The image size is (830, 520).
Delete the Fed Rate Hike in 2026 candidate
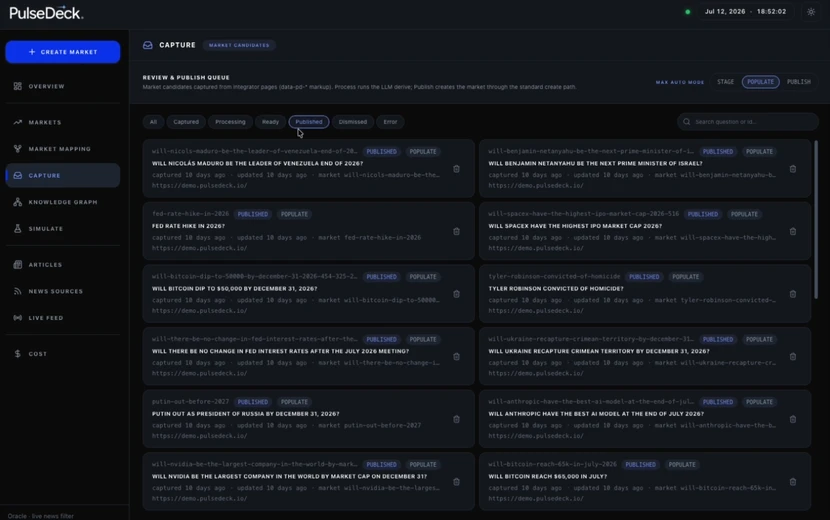(456, 231)
